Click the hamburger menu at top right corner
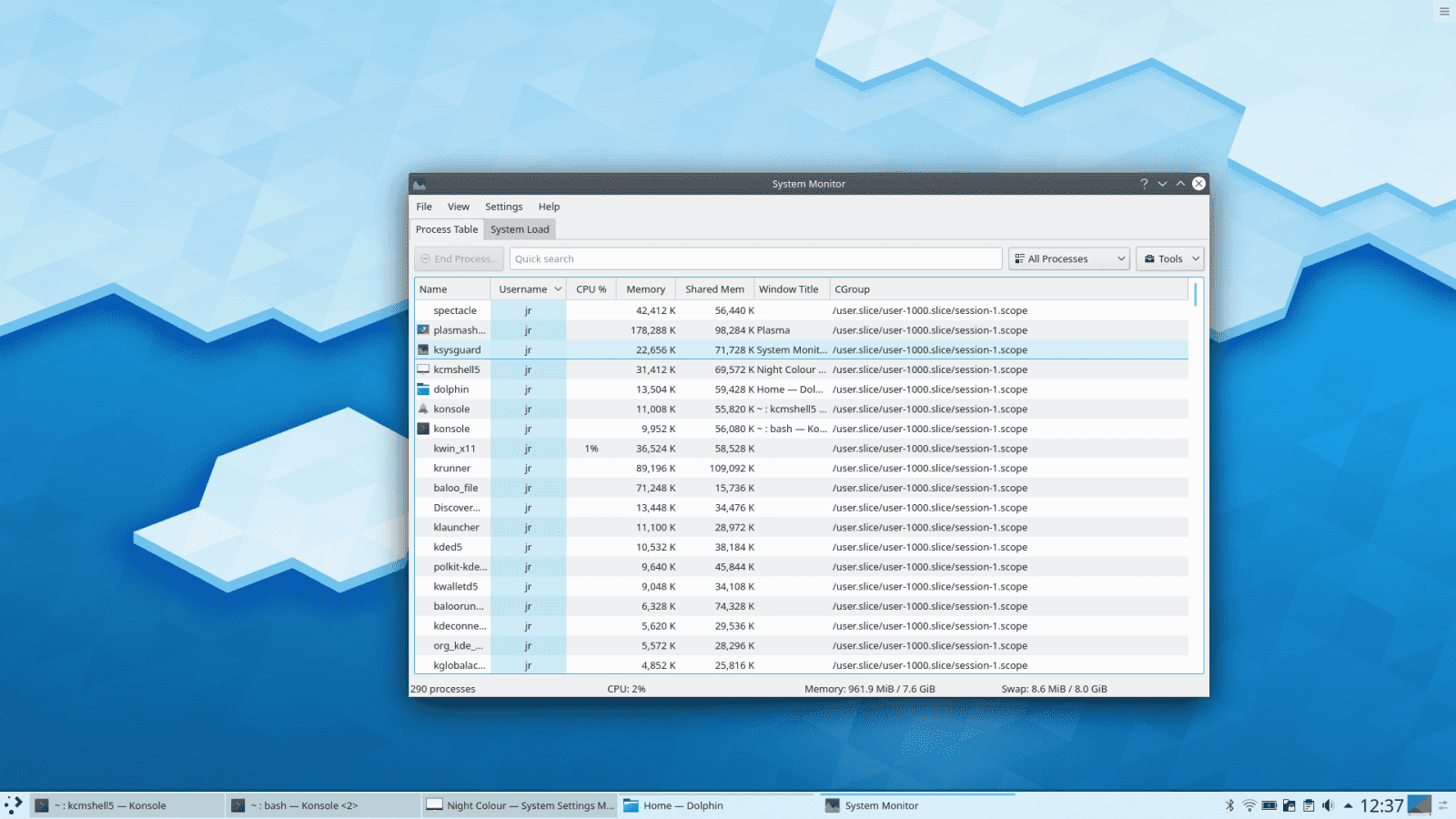The image size is (1456, 819). pos(1443,12)
